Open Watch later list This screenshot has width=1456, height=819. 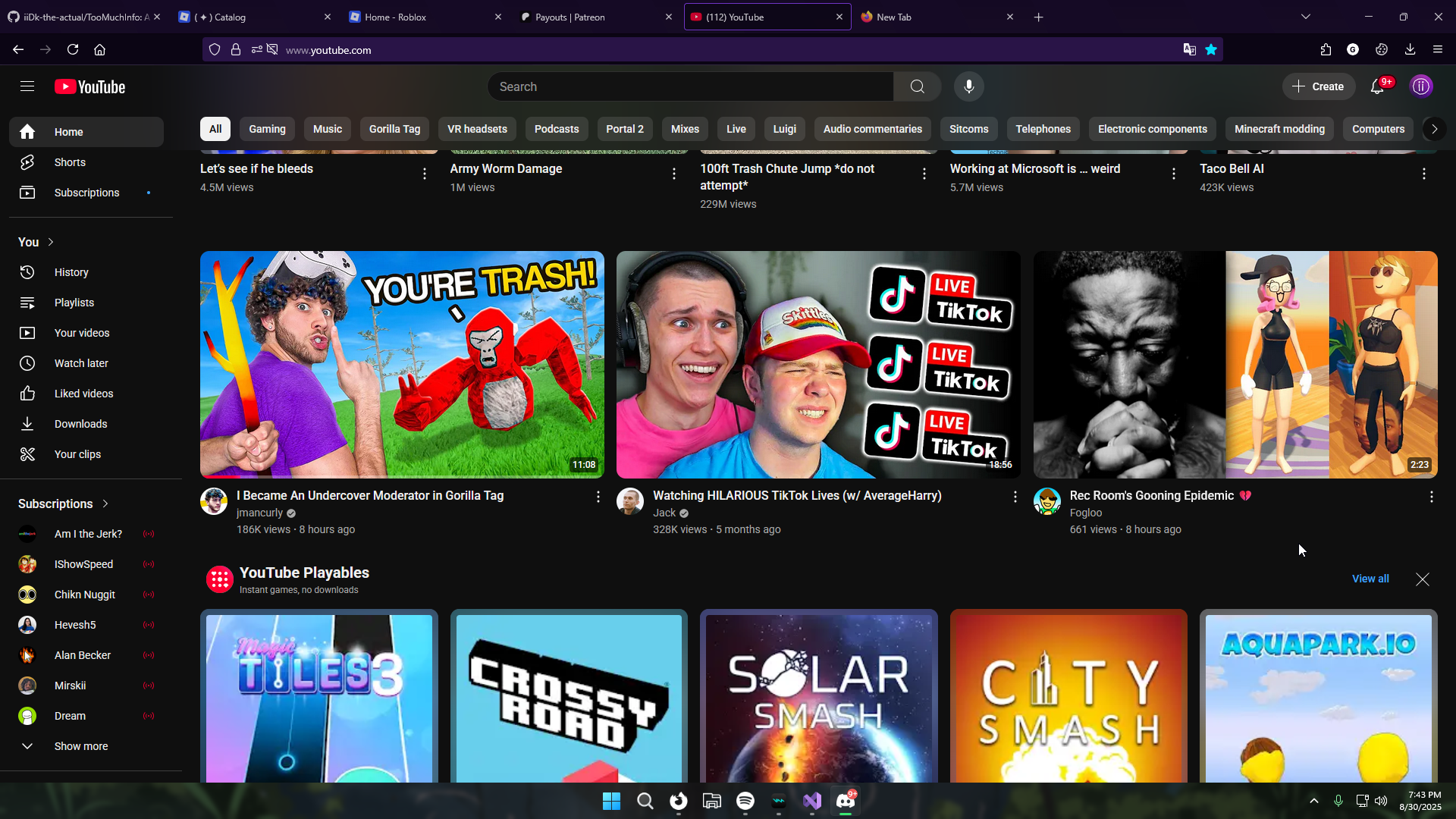pos(86,363)
